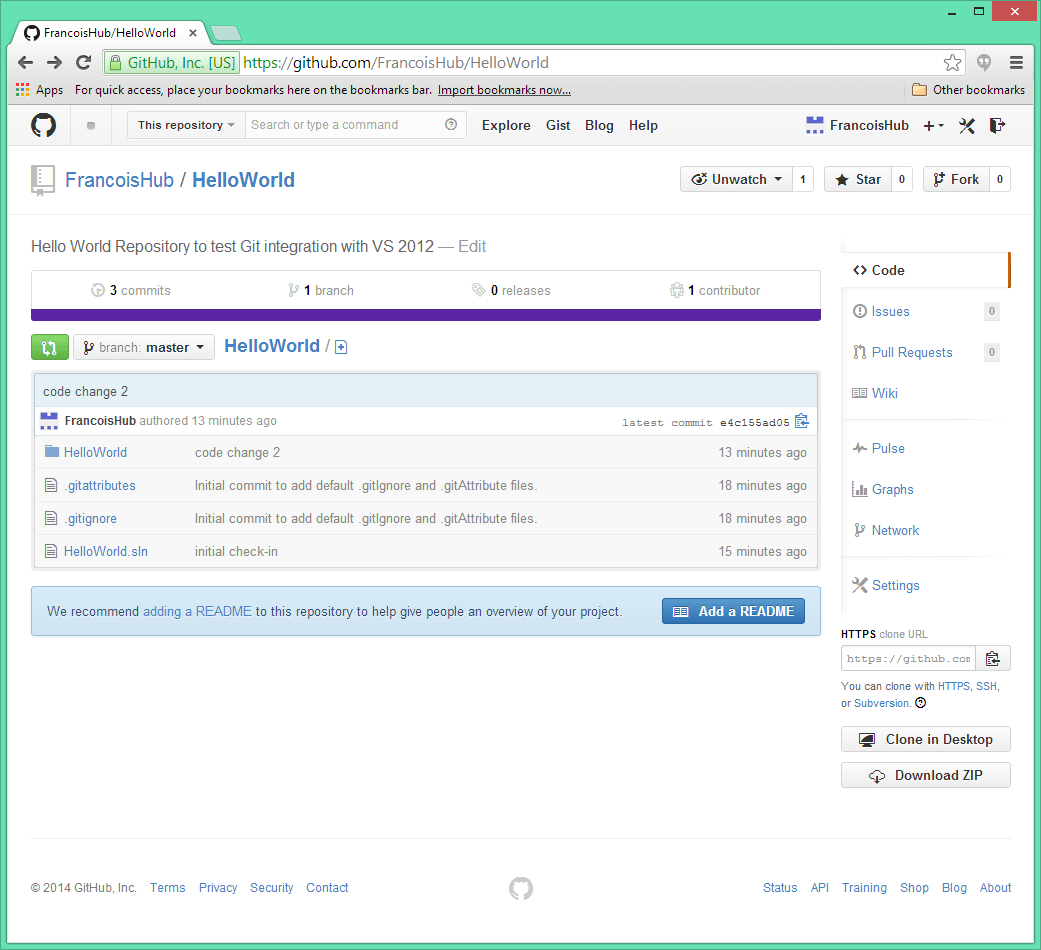This screenshot has height=950, width=1041.
Task: Click the GitHub Octocat logo in header
Action: [x=43, y=125]
